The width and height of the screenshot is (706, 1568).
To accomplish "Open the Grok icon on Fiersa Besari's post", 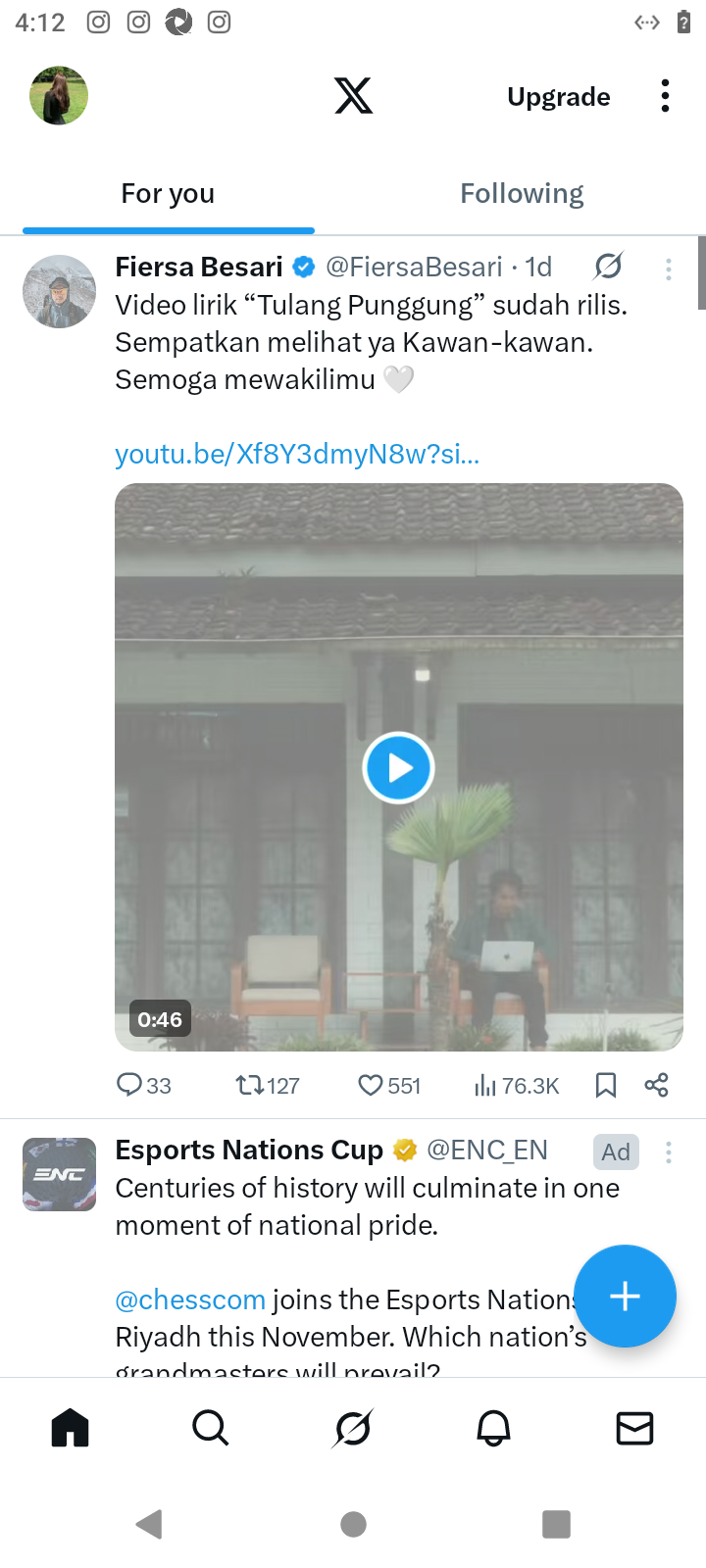I will point(608,267).
